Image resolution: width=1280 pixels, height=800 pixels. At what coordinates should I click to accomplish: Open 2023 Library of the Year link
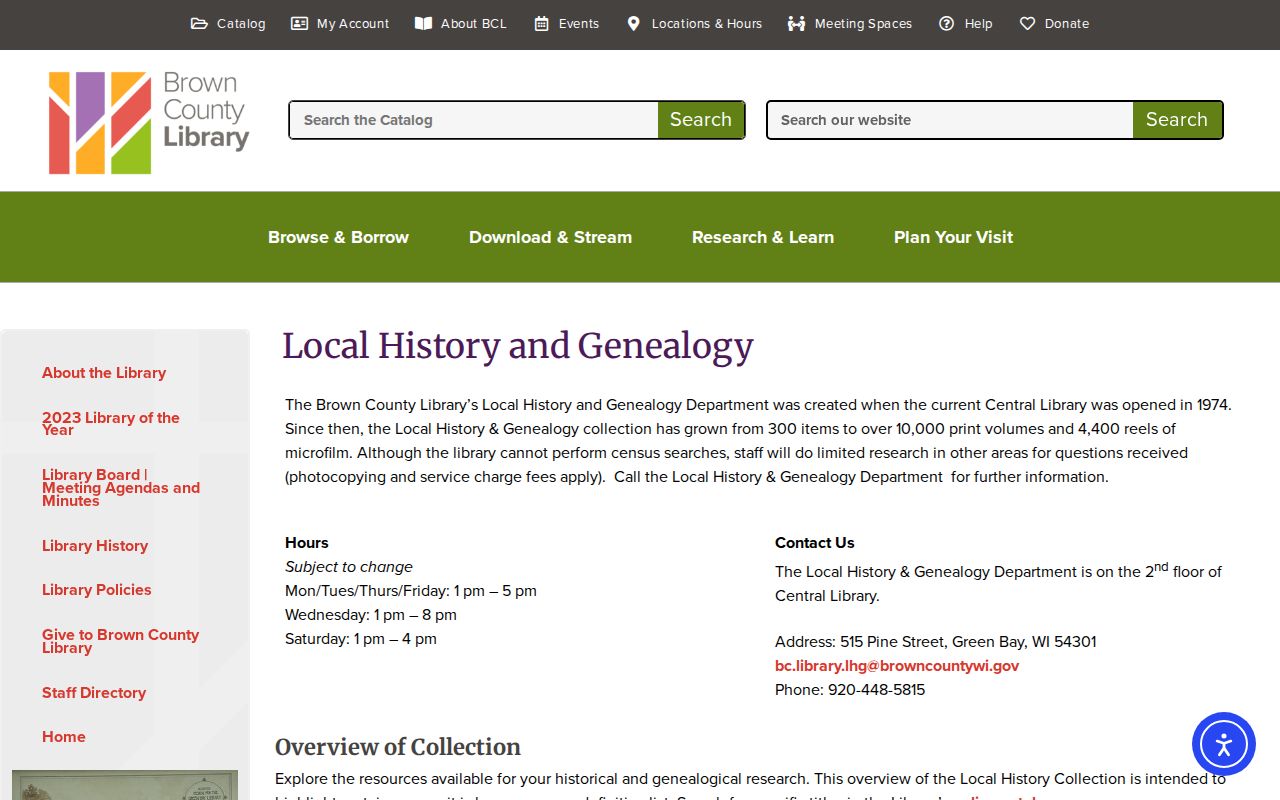pos(111,424)
